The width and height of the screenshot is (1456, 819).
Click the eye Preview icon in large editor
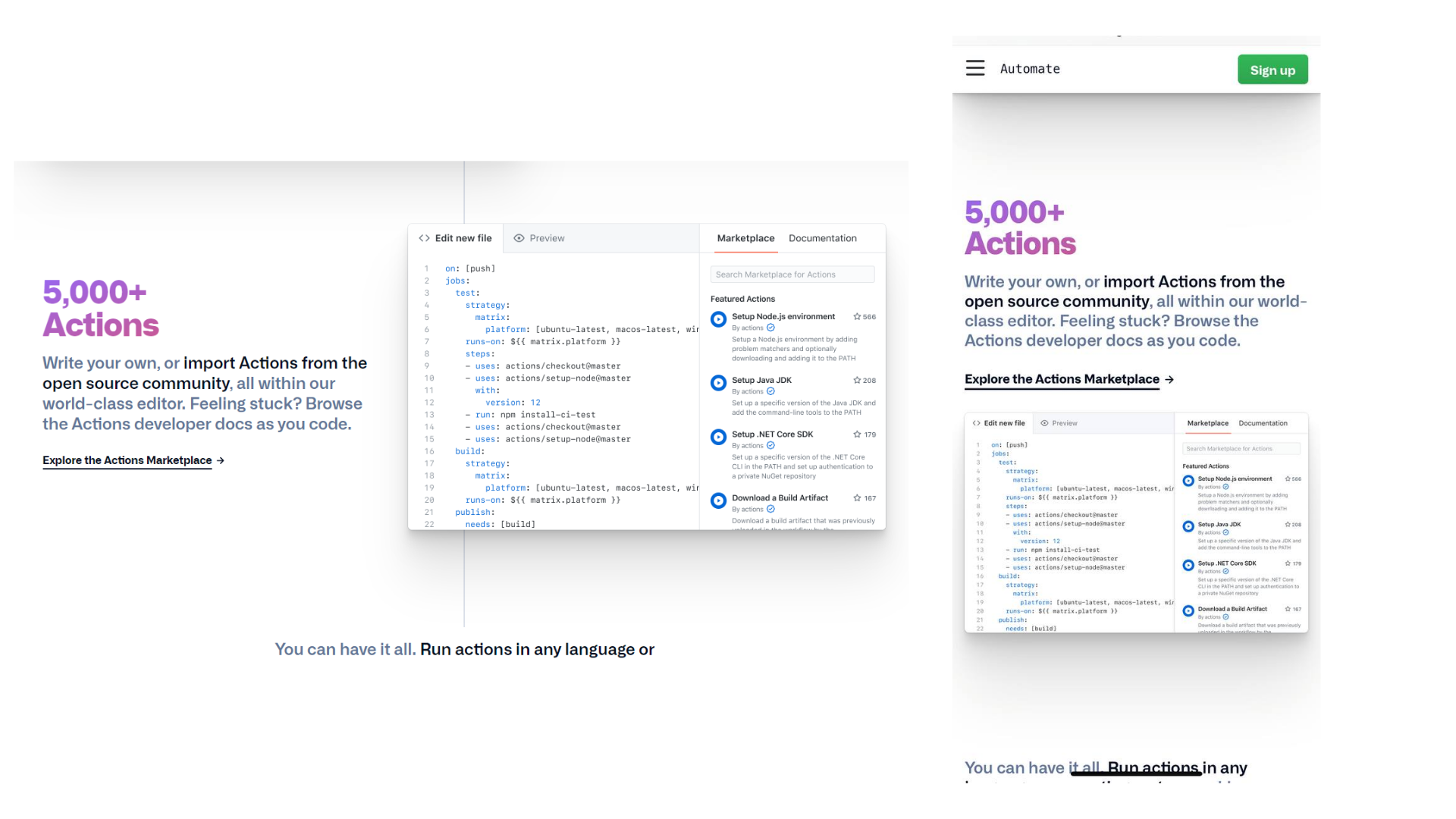pos(519,238)
